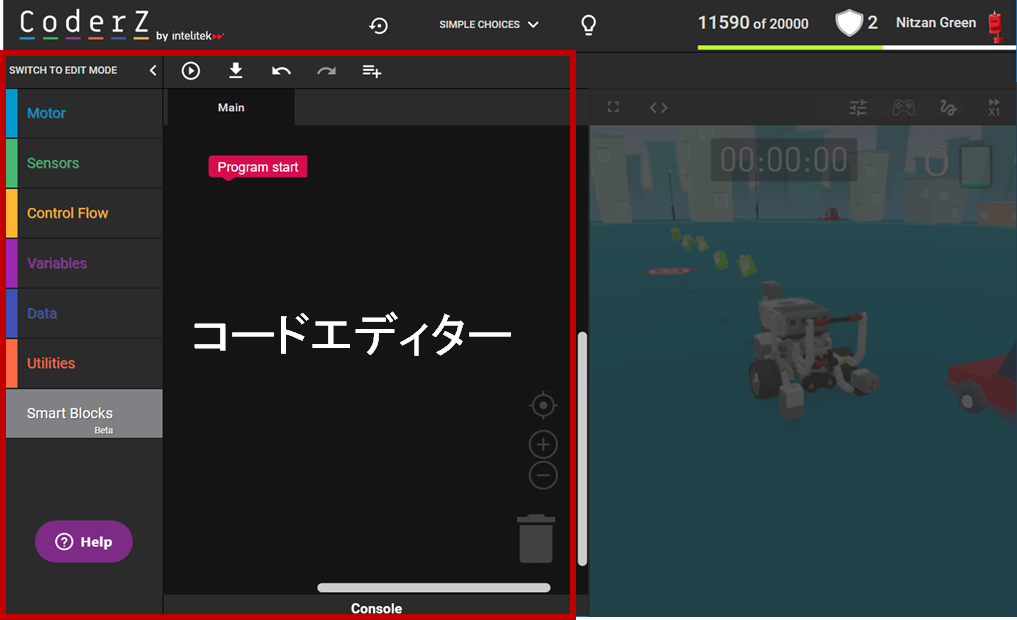The height and width of the screenshot is (620, 1017).
Task: Expand the Console panel
Action: (376, 608)
